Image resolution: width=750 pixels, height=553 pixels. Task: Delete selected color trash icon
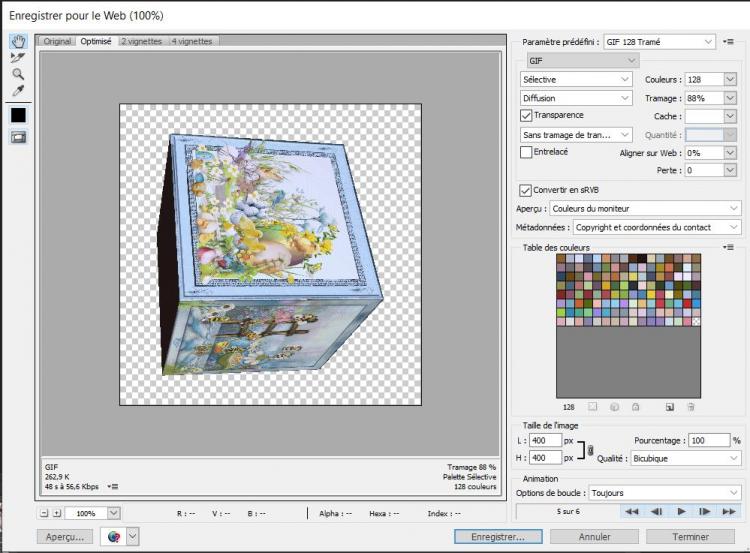(690, 407)
